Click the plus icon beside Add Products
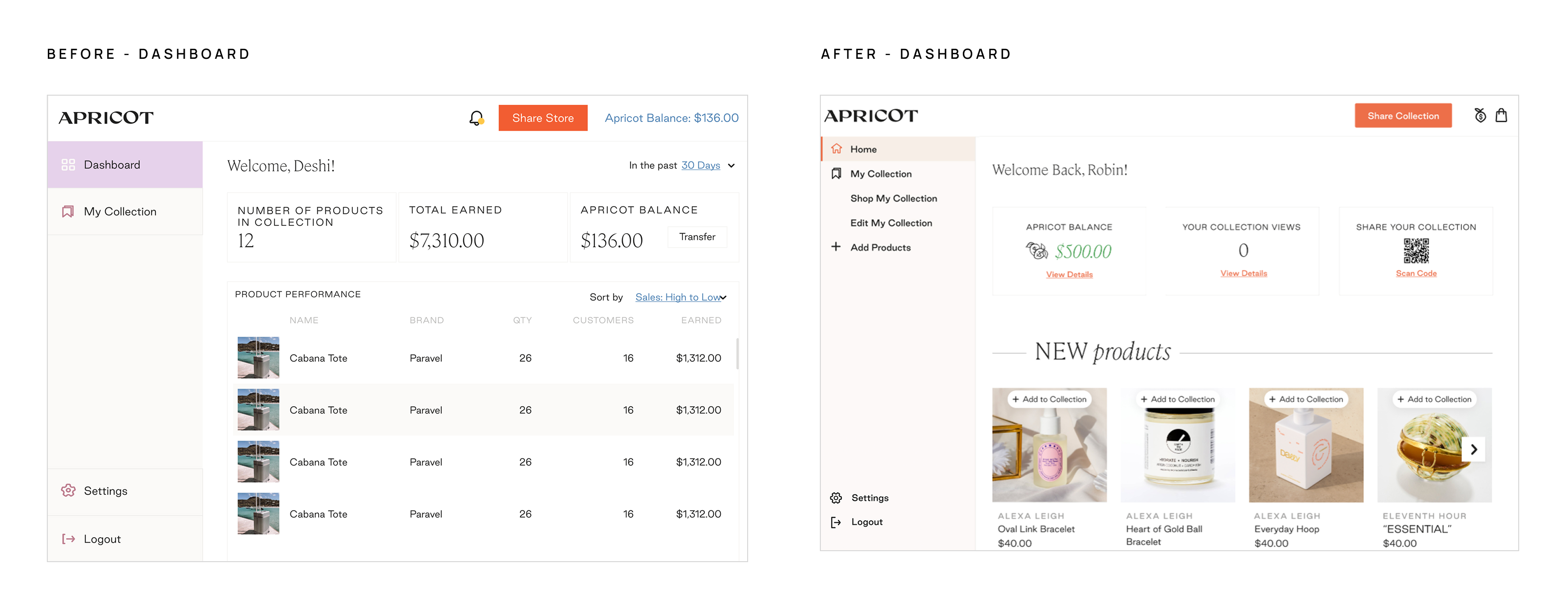 point(836,247)
